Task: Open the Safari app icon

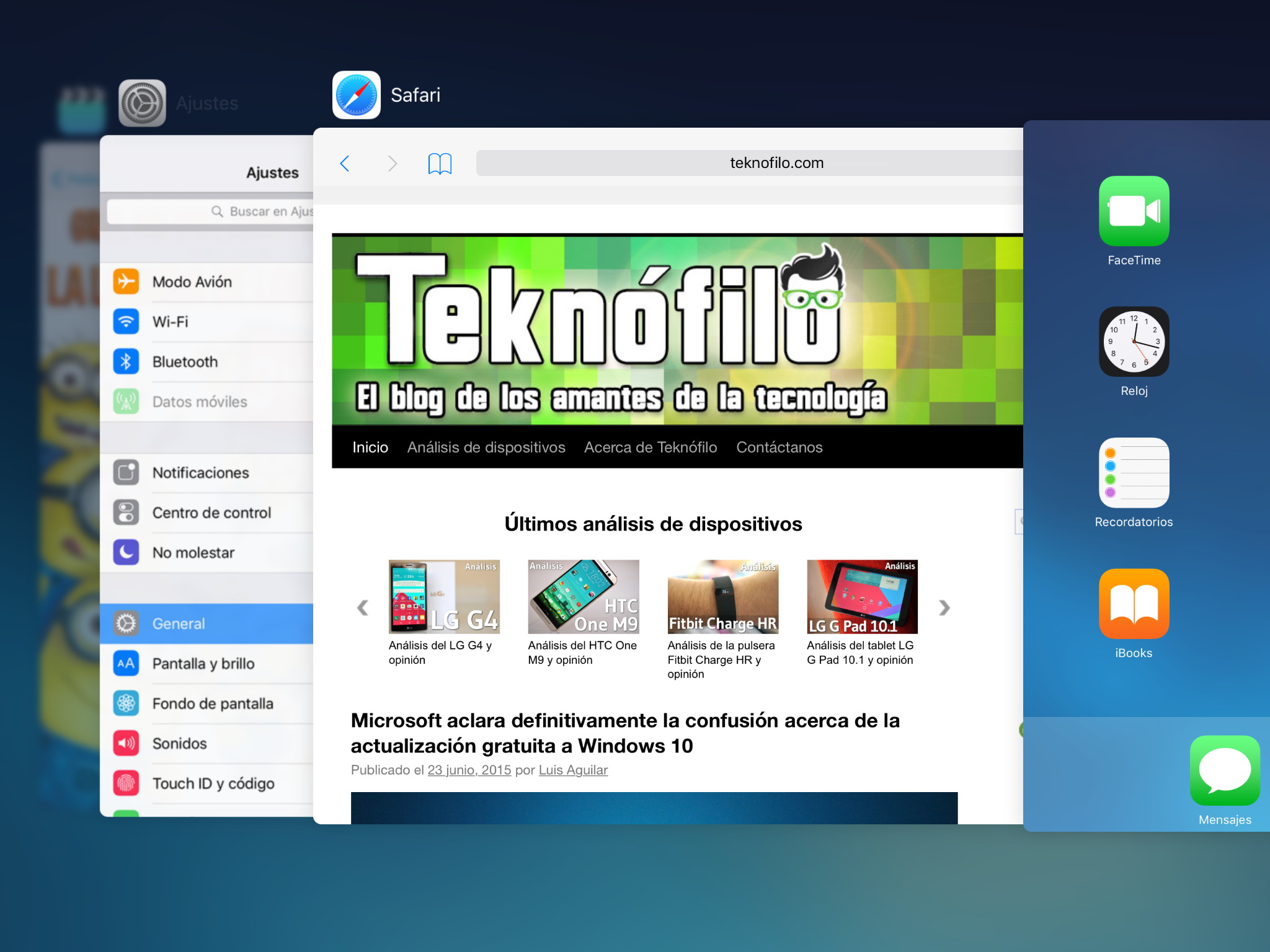Action: [356, 95]
